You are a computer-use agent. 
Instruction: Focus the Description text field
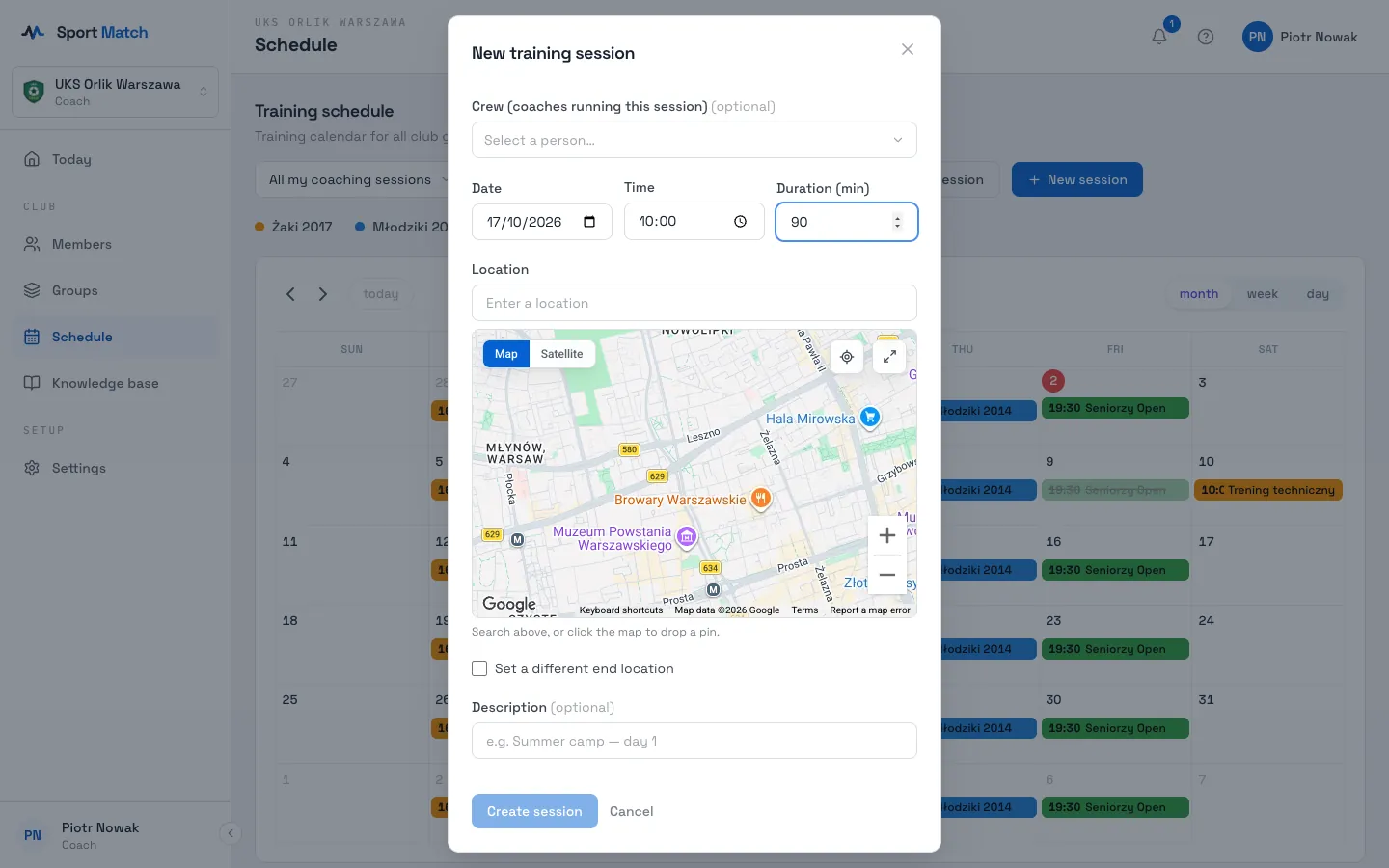click(x=694, y=741)
